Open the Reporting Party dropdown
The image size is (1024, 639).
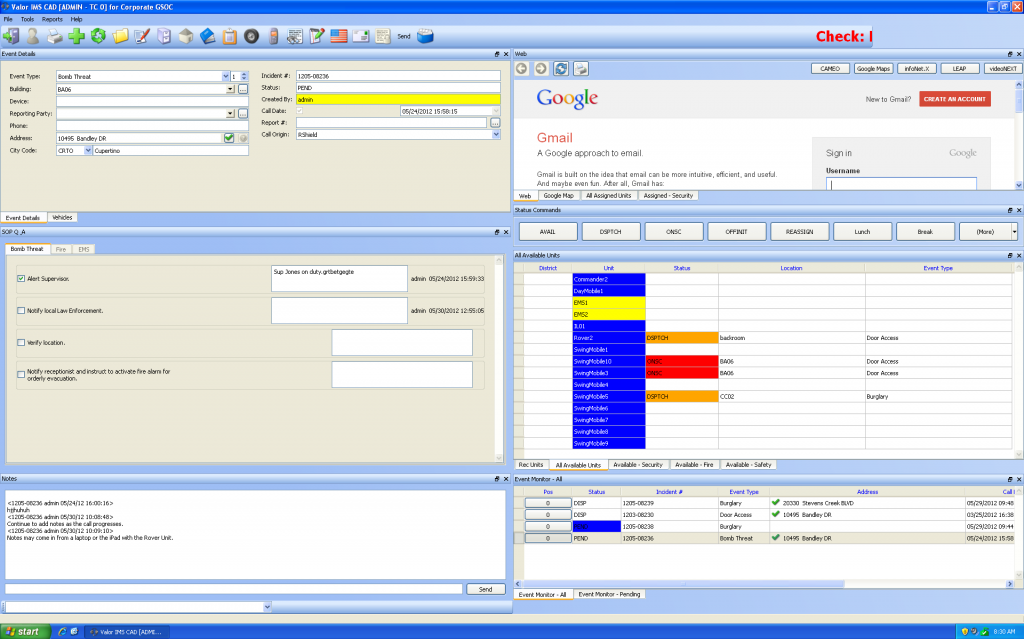[x=230, y=114]
